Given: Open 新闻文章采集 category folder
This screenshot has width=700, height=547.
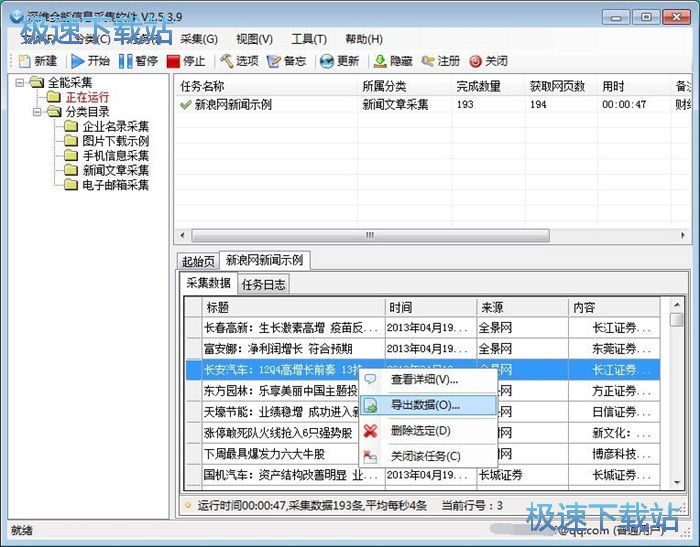Looking at the screenshot, I should (116, 170).
